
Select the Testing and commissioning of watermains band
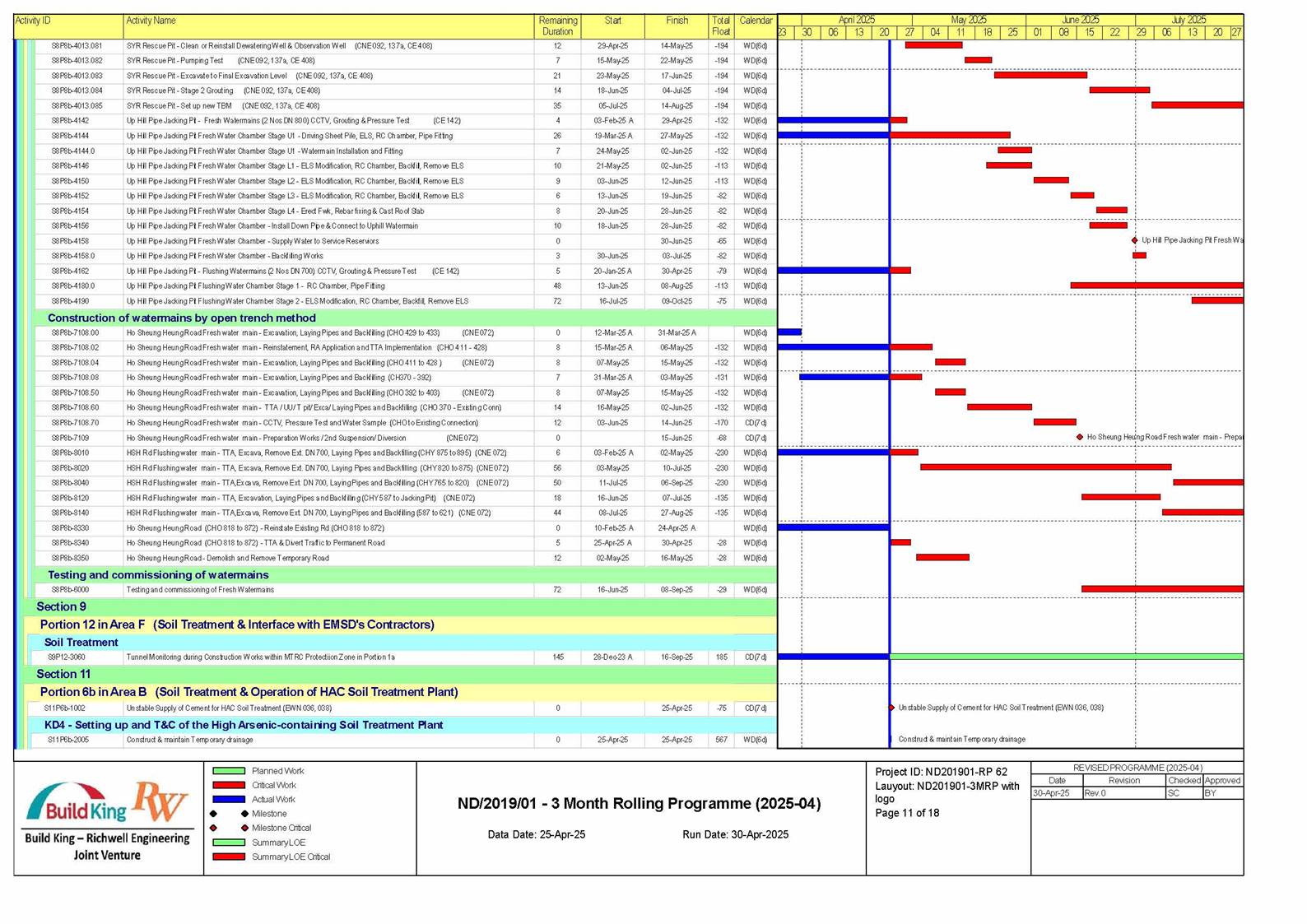pyautogui.click(x=406, y=574)
